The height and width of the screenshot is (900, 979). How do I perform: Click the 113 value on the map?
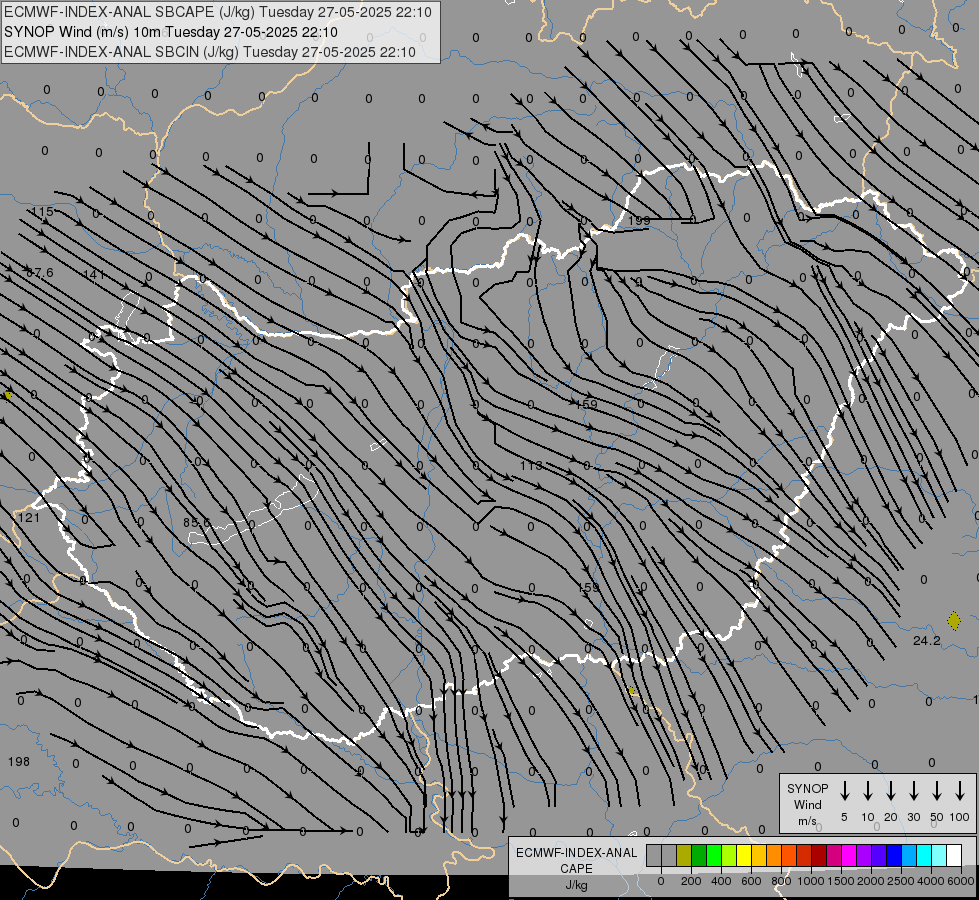coord(531,465)
